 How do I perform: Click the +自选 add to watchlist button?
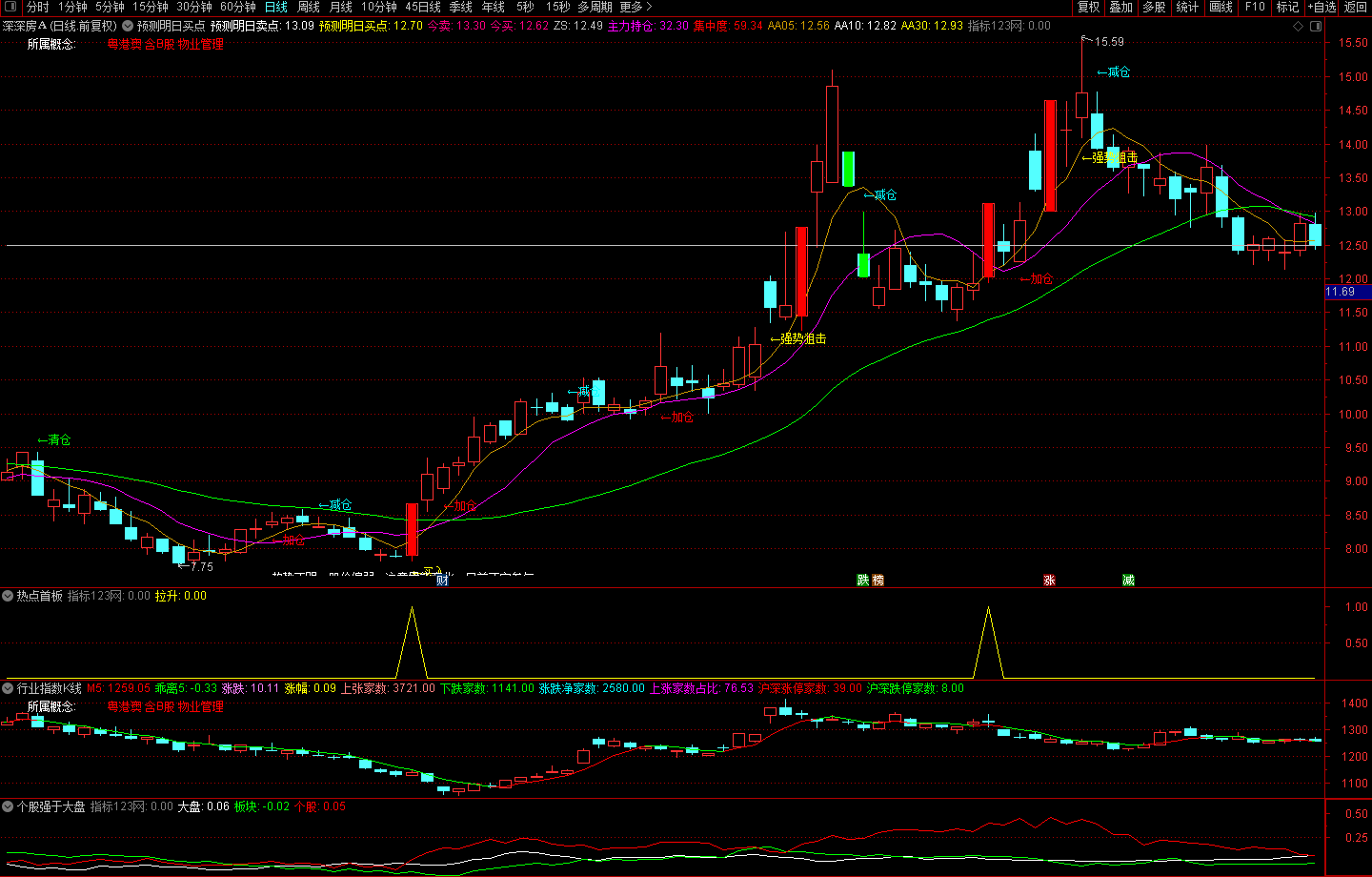point(1322,8)
